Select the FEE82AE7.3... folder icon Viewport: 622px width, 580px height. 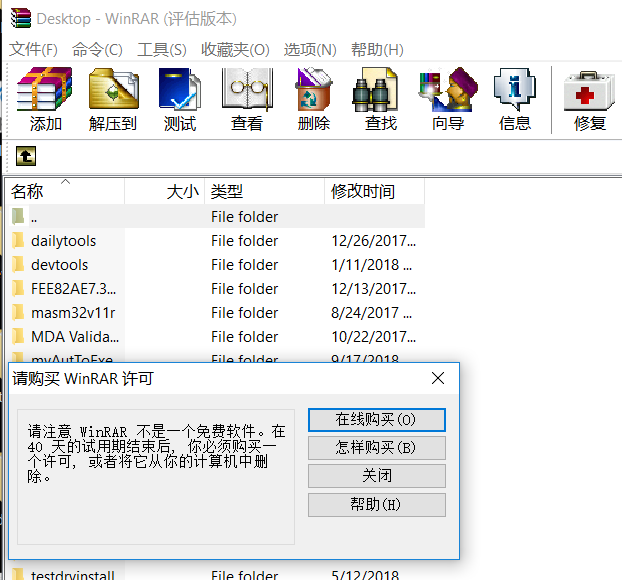[18, 288]
